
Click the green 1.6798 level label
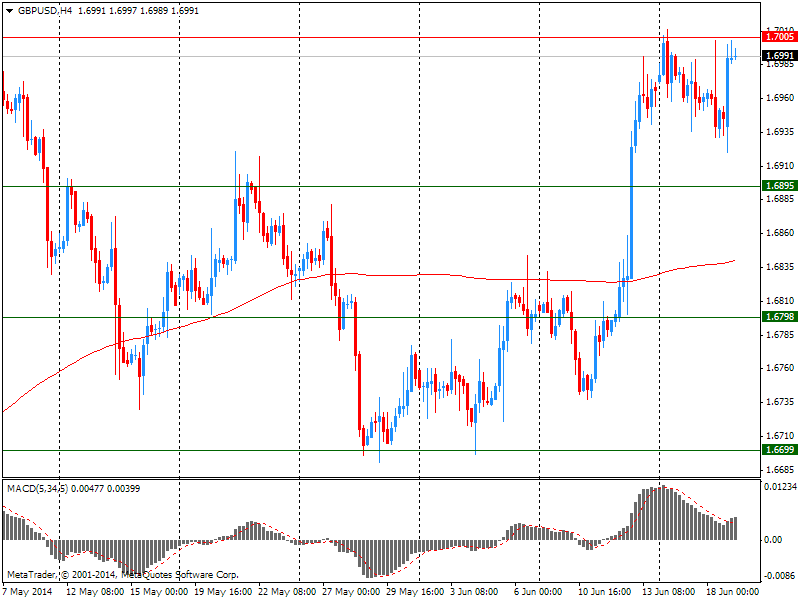(780, 317)
